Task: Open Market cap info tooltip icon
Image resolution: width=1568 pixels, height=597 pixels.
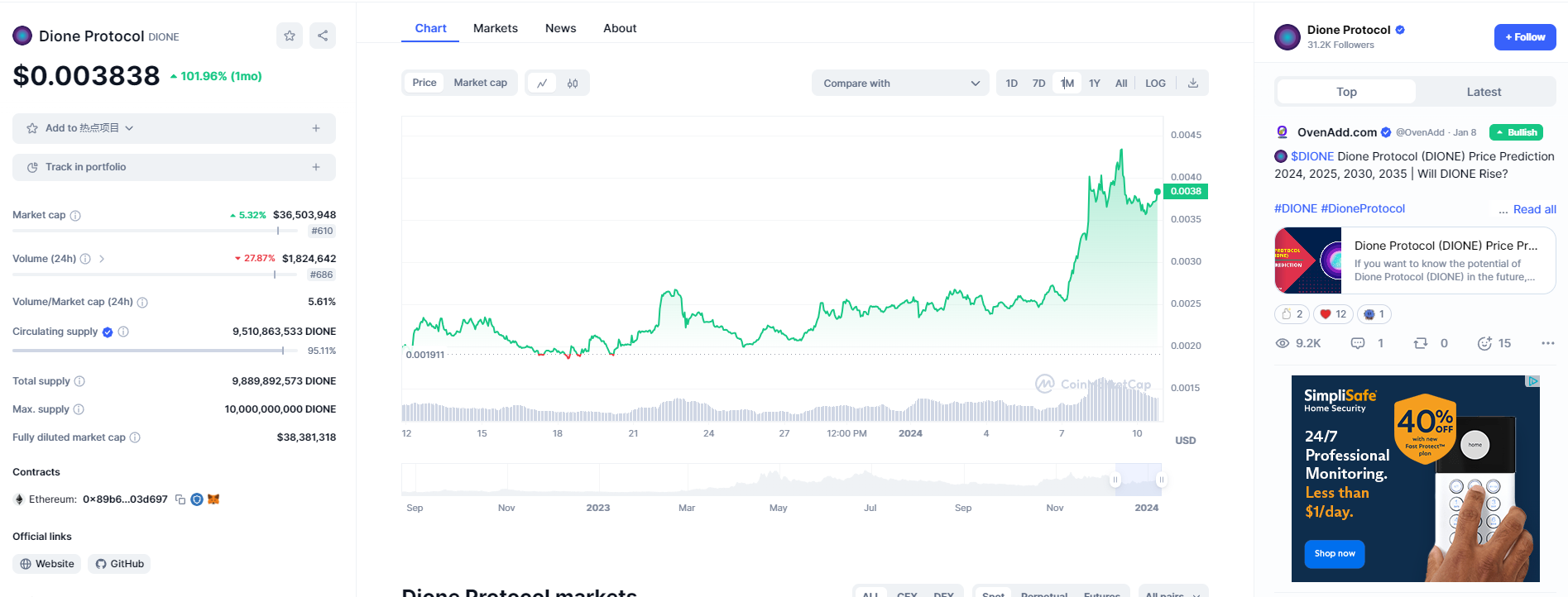Action: click(75, 216)
